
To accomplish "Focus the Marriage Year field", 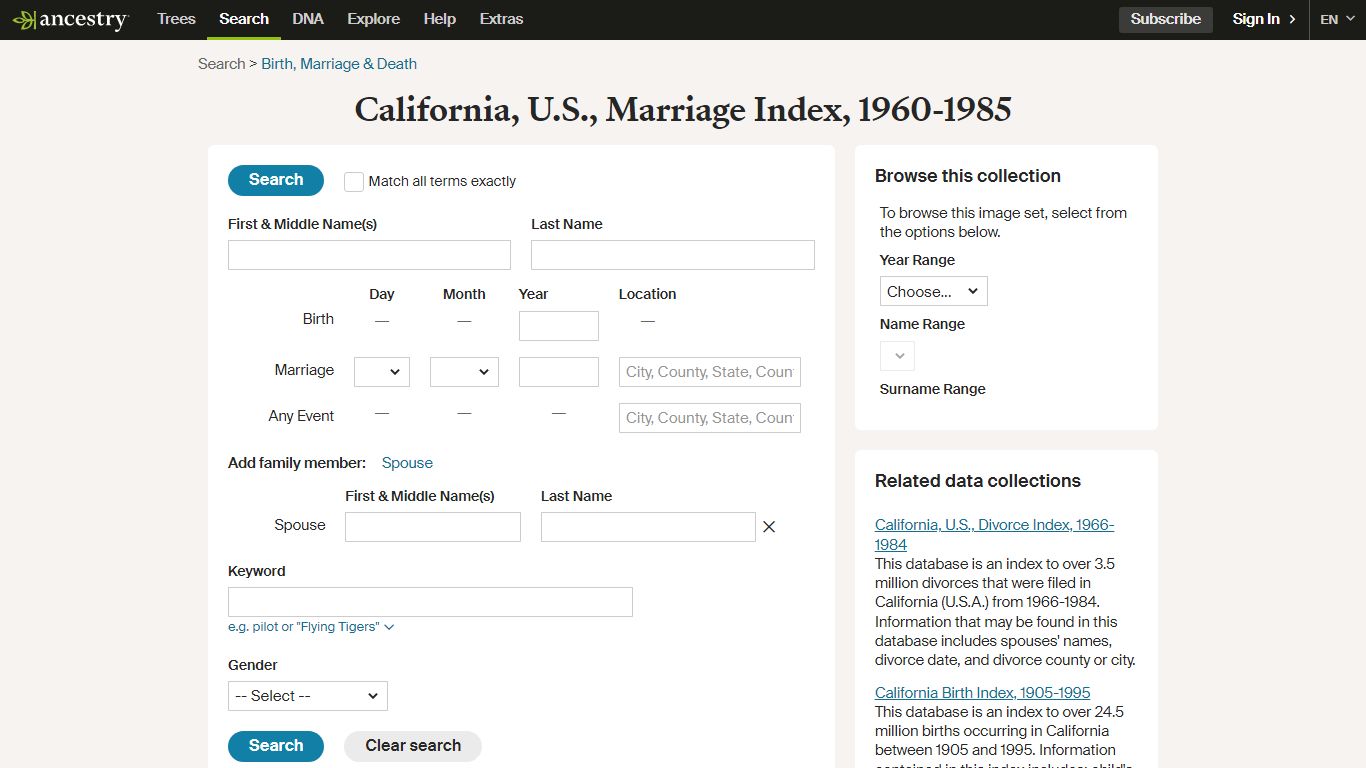I will (x=559, y=372).
